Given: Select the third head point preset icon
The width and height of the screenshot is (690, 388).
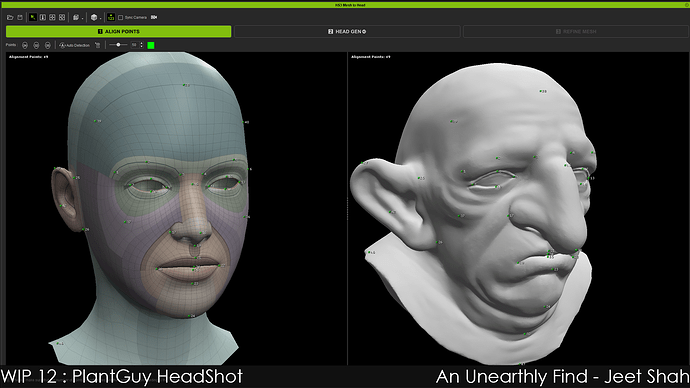Looking at the screenshot, I should tap(48, 45).
